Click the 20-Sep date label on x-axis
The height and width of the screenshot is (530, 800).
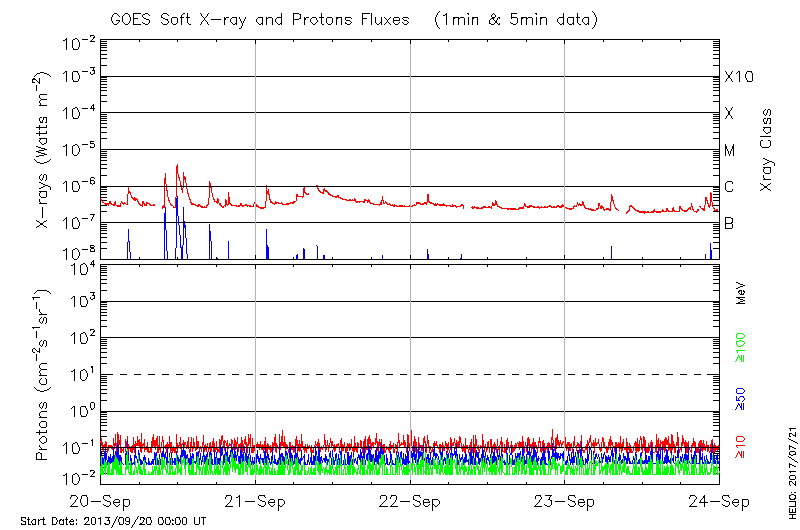(101, 502)
